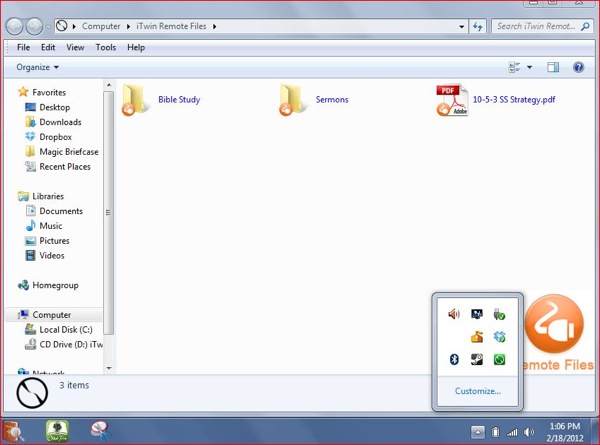Click the change view icon
The height and width of the screenshot is (445, 600).
pos(514,67)
